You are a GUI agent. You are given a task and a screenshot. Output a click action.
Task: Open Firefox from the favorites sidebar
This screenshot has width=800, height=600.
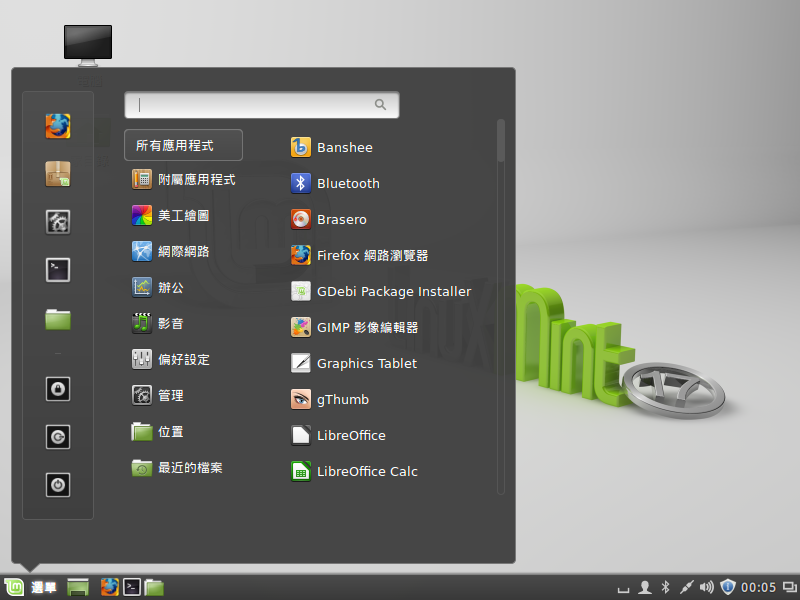[x=58, y=126]
